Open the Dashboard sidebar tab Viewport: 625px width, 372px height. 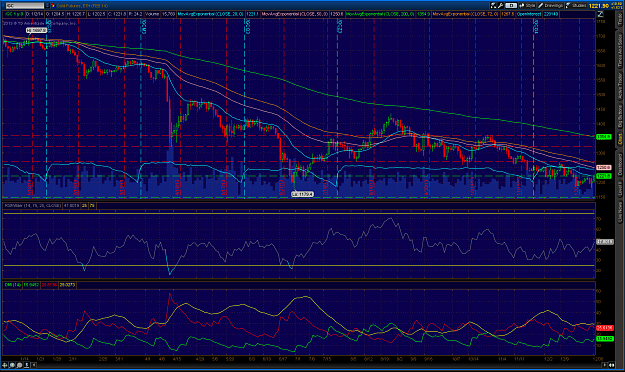click(620, 165)
